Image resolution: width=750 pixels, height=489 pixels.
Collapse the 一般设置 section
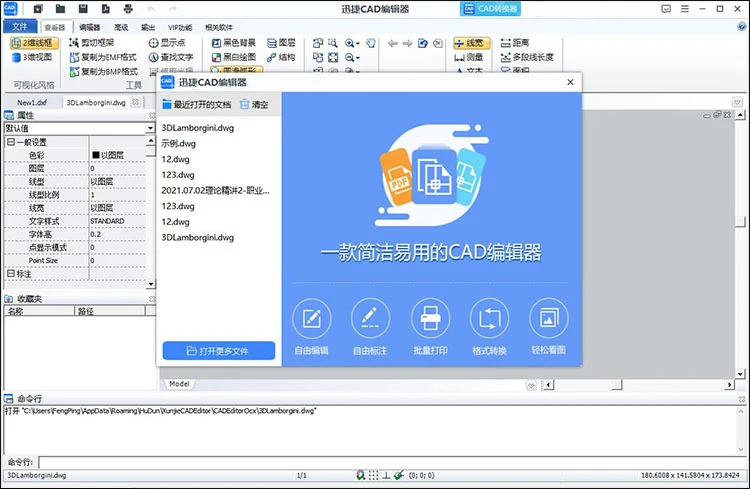pos(10,142)
